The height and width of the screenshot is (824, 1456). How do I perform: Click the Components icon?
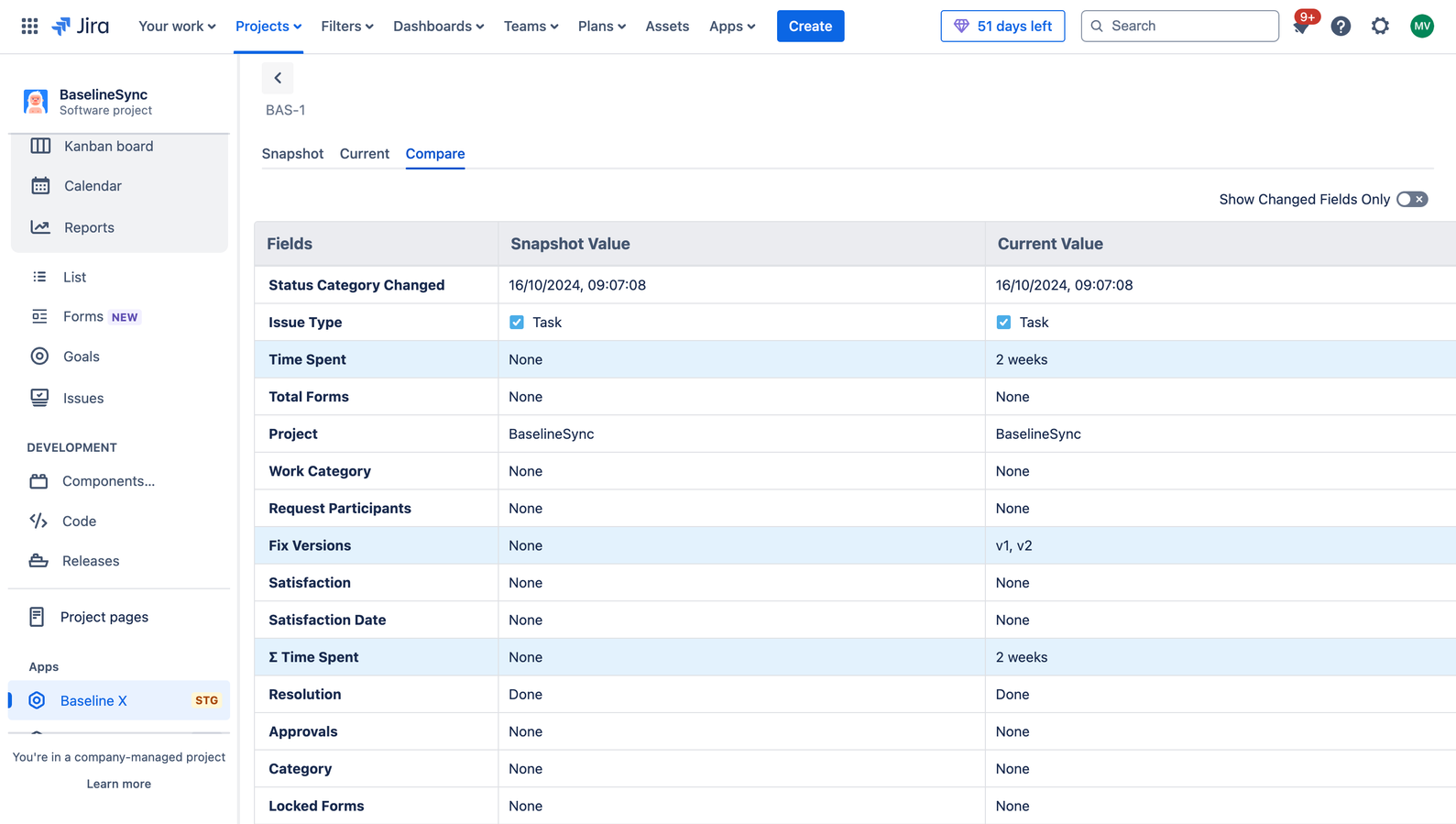coord(38,481)
